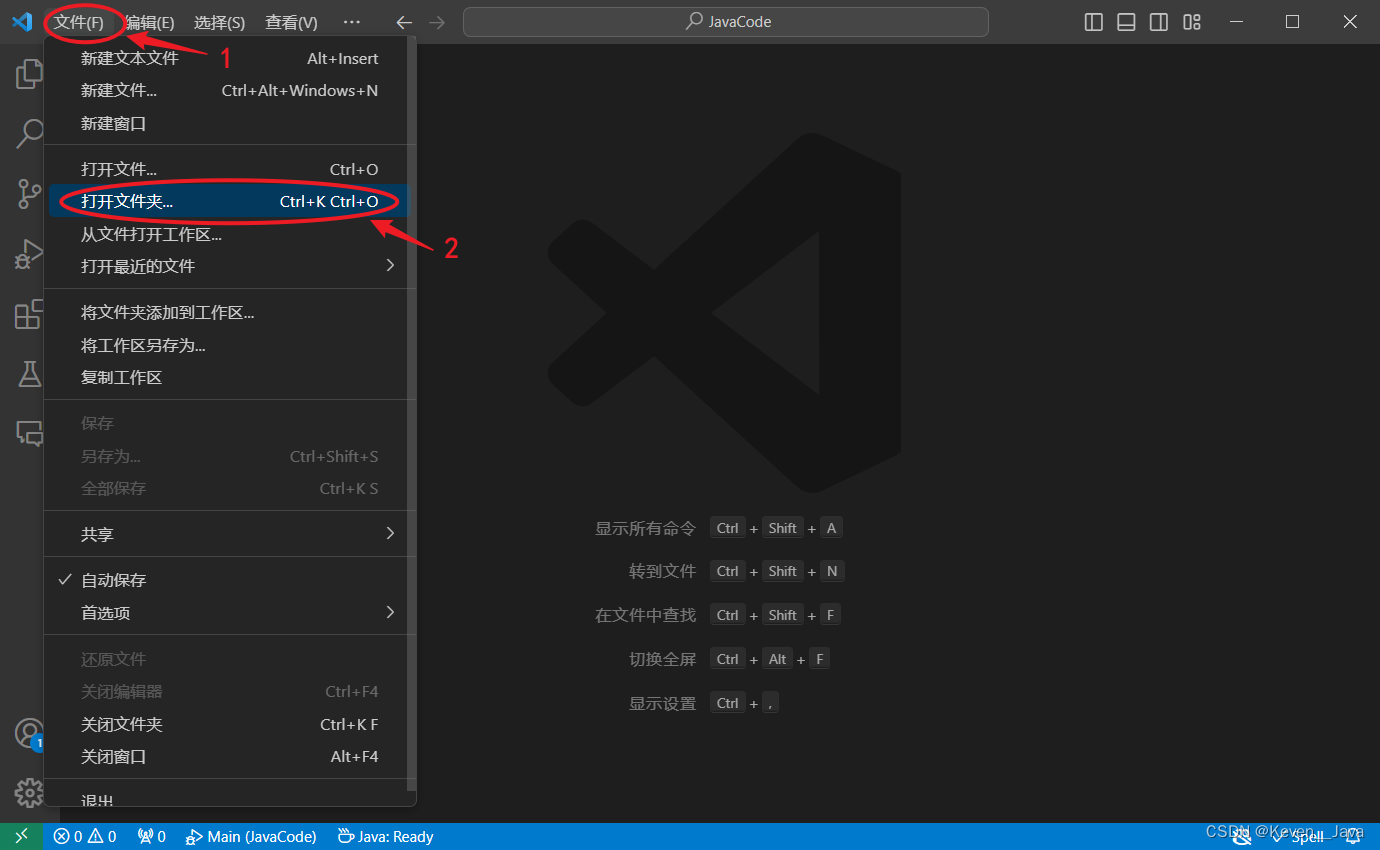Open the Testing beaker view
The width and height of the screenshot is (1380, 850).
coord(29,374)
